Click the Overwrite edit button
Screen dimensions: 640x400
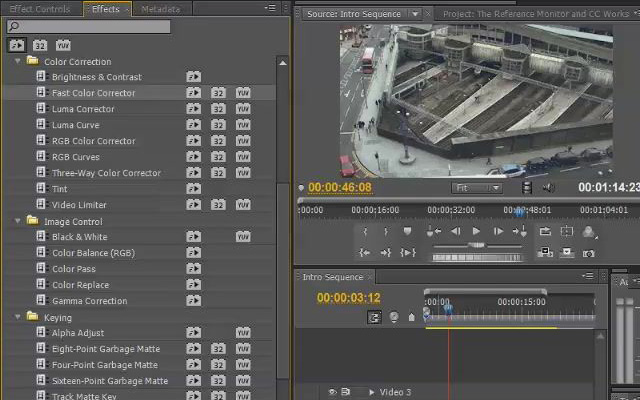(x=567, y=253)
